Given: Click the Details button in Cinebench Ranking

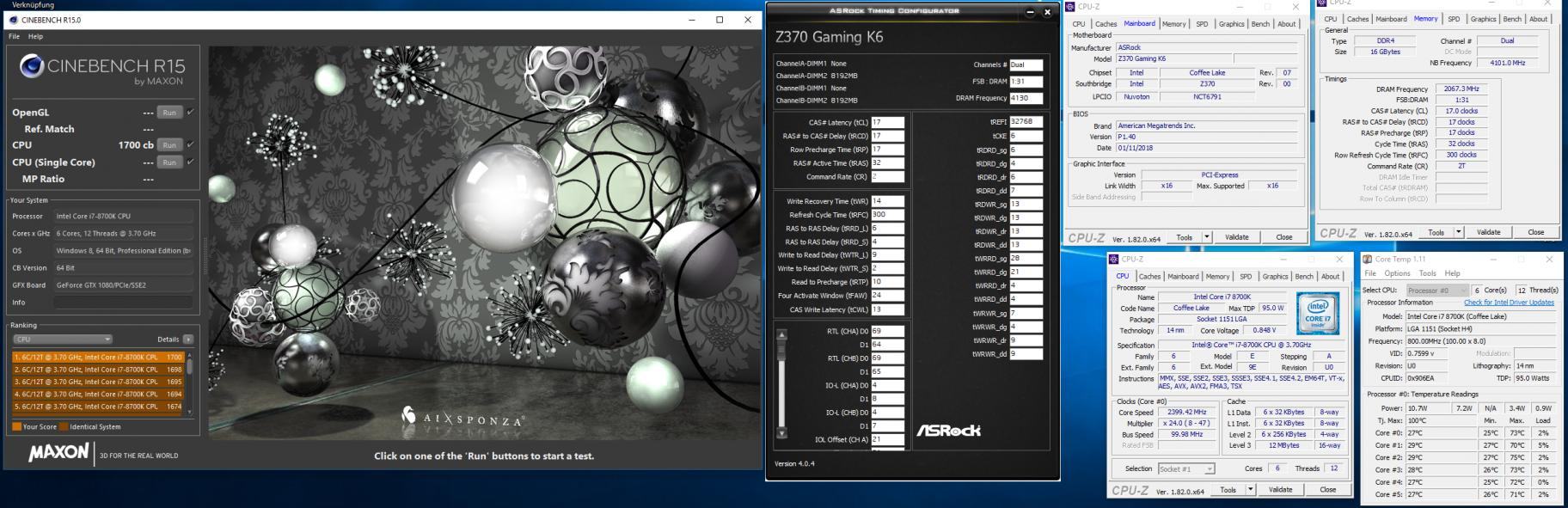Looking at the screenshot, I should coord(168,340).
